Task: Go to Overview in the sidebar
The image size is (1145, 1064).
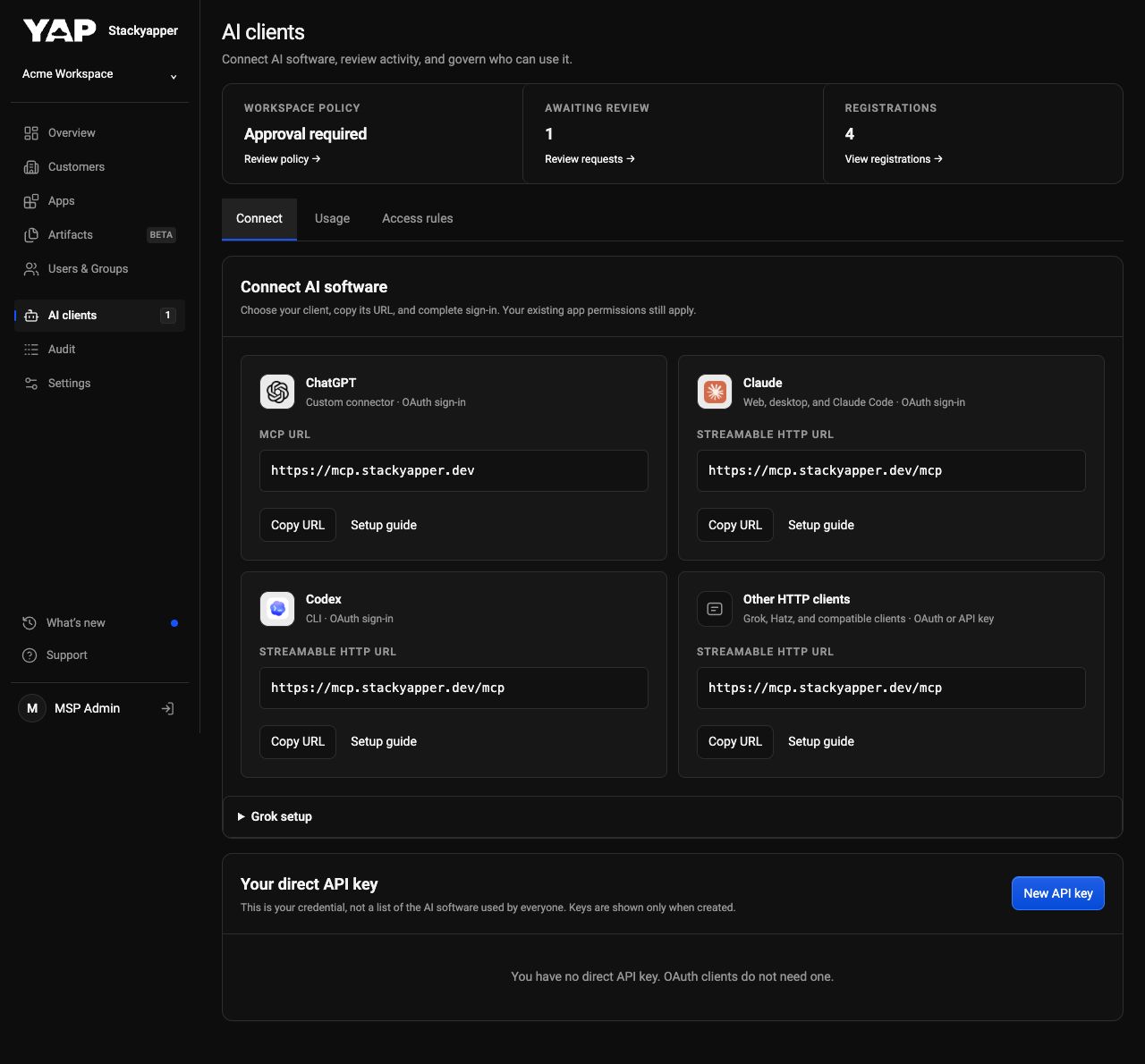Action: click(x=99, y=133)
